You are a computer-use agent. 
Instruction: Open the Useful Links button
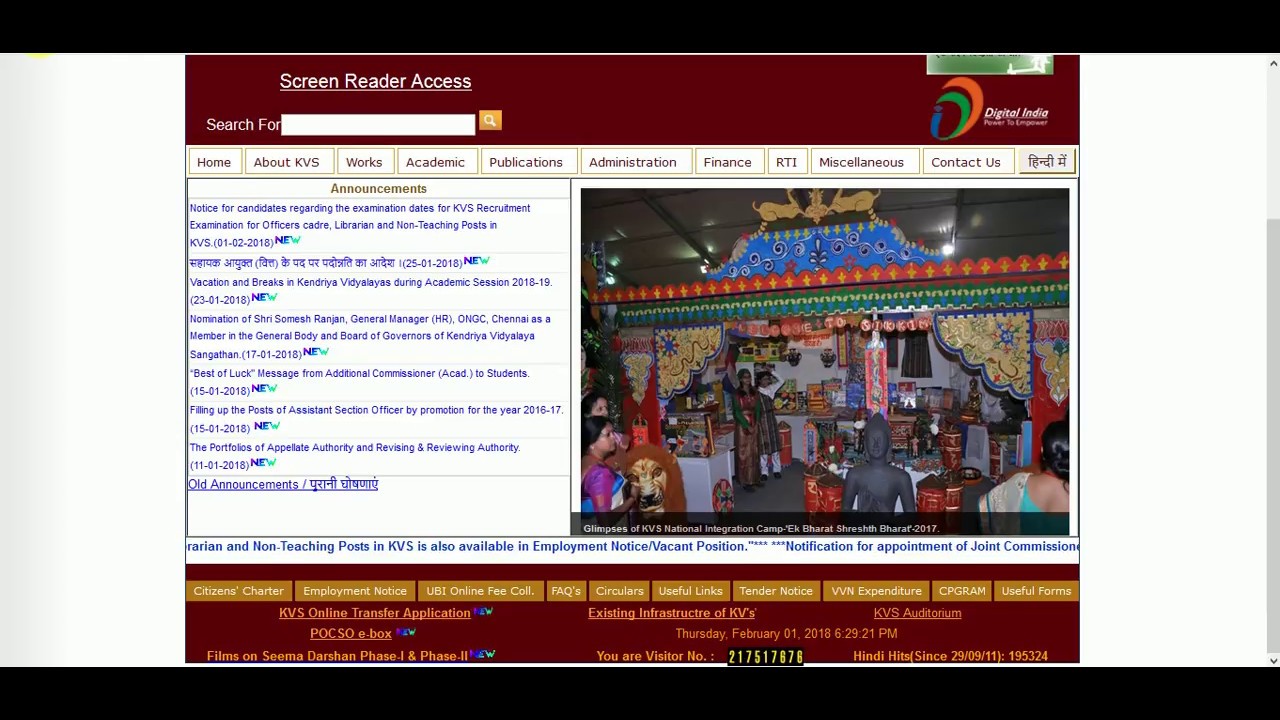691,591
